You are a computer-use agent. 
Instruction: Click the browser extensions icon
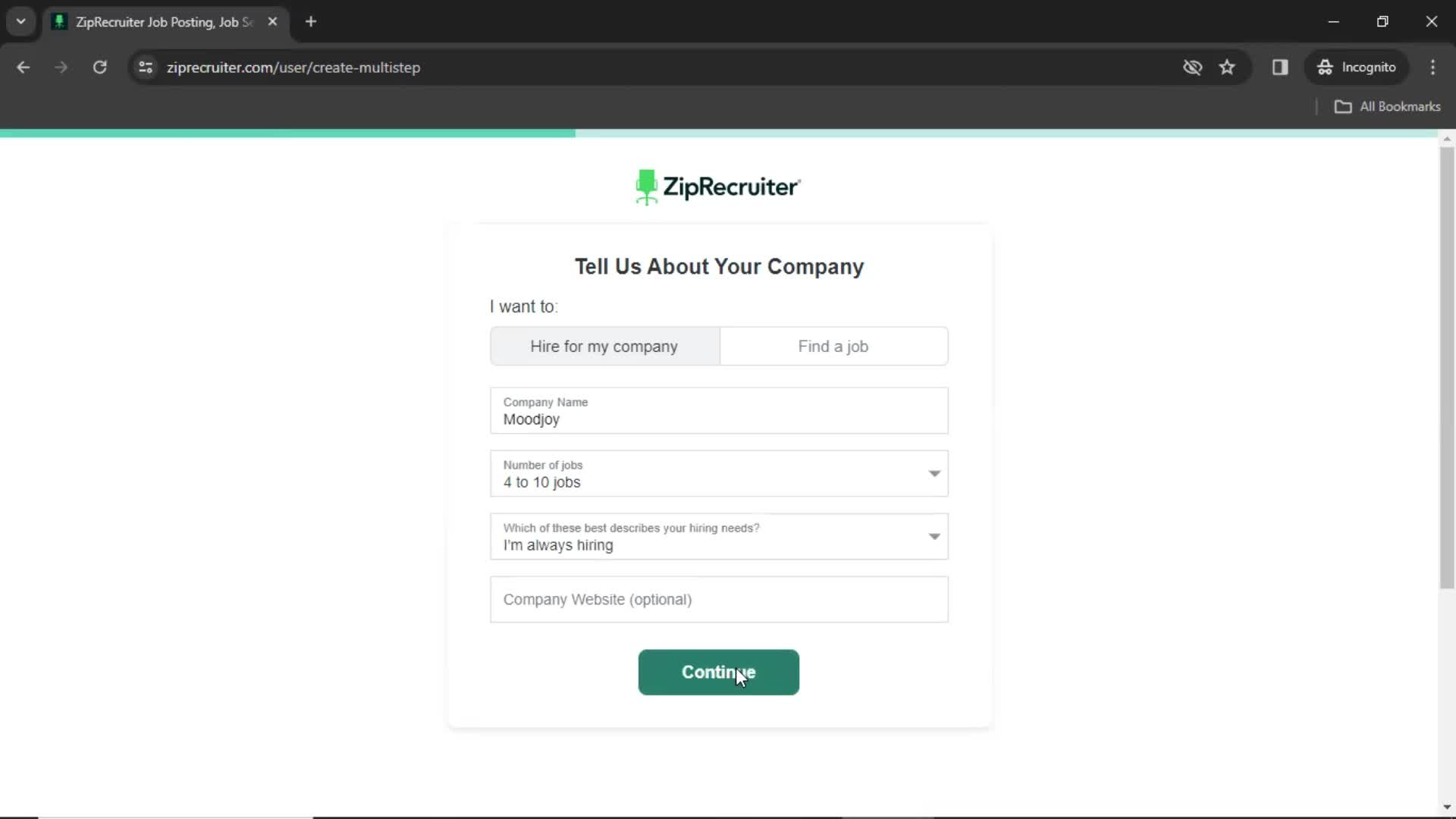click(x=1281, y=67)
